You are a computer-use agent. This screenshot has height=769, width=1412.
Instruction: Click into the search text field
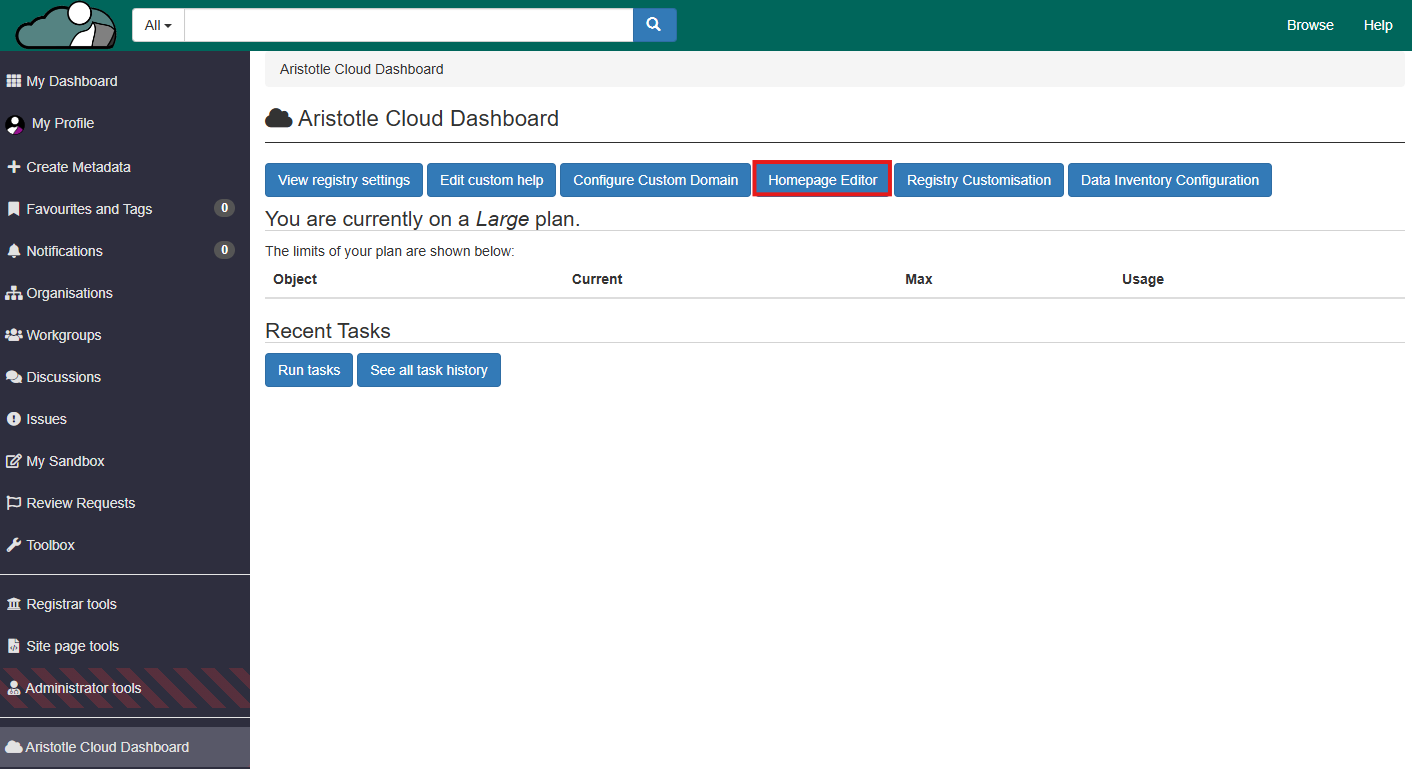[408, 25]
